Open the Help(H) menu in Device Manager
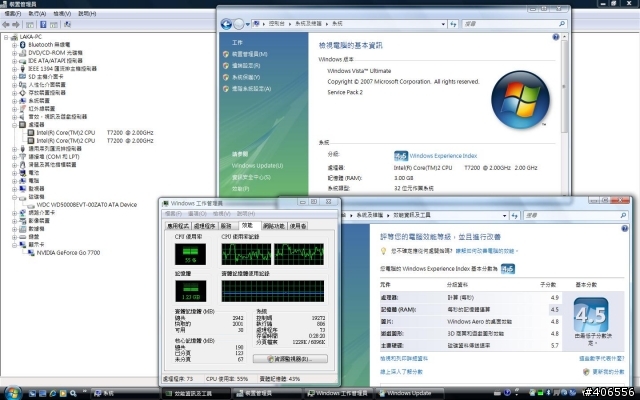The width and height of the screenshot is (640, 400). click(x=87, y=13)
